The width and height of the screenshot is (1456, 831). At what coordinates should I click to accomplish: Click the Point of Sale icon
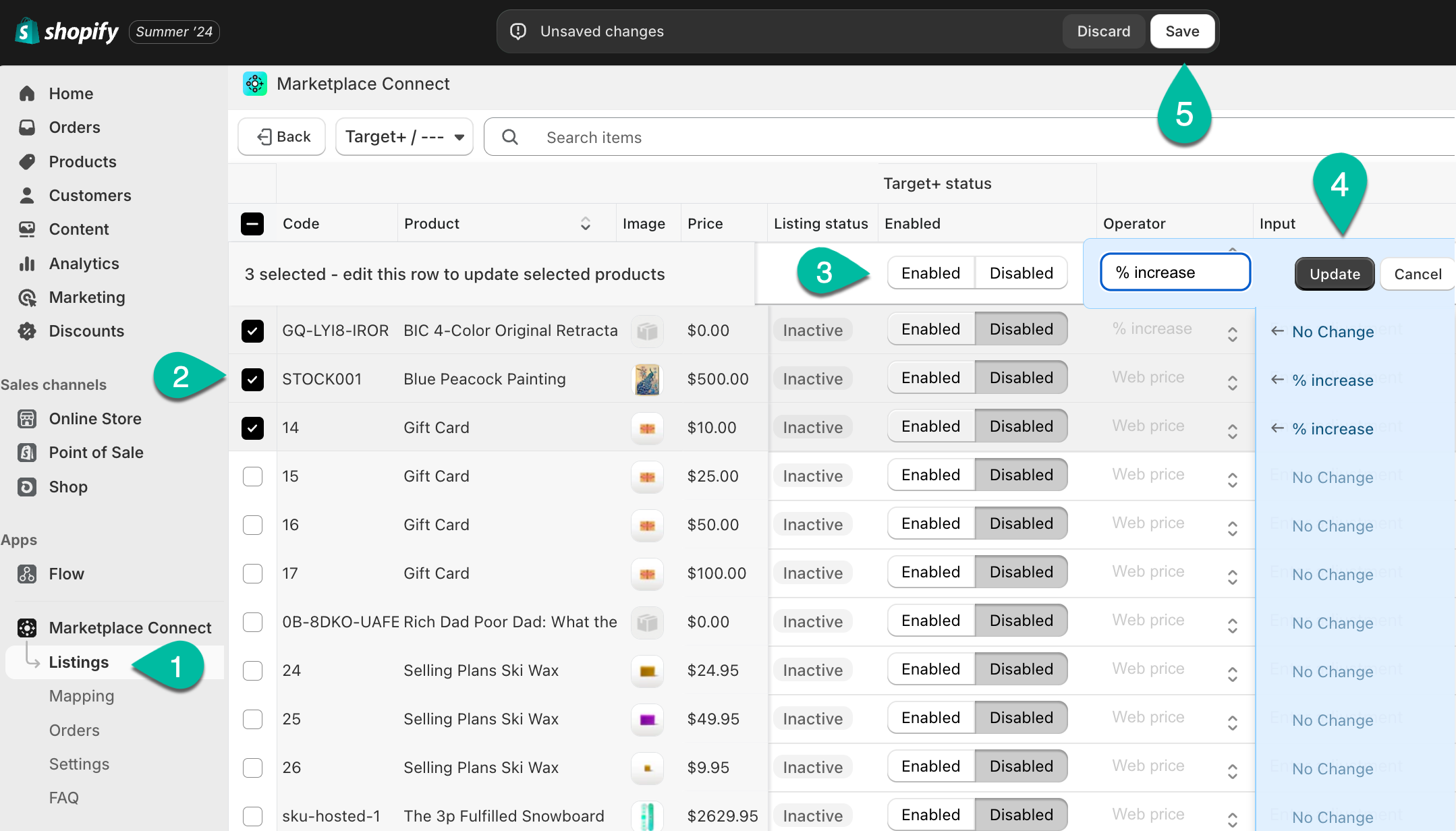(27, 453)
